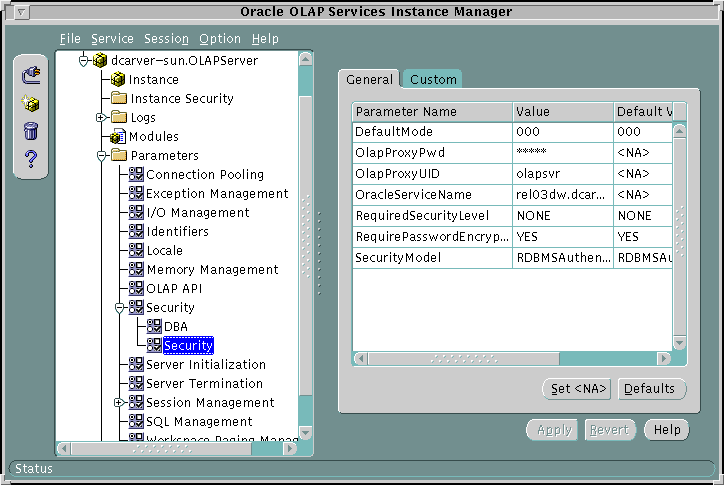
Task: Click the OLAP API parameter icon
Action: tap(136, 288)
